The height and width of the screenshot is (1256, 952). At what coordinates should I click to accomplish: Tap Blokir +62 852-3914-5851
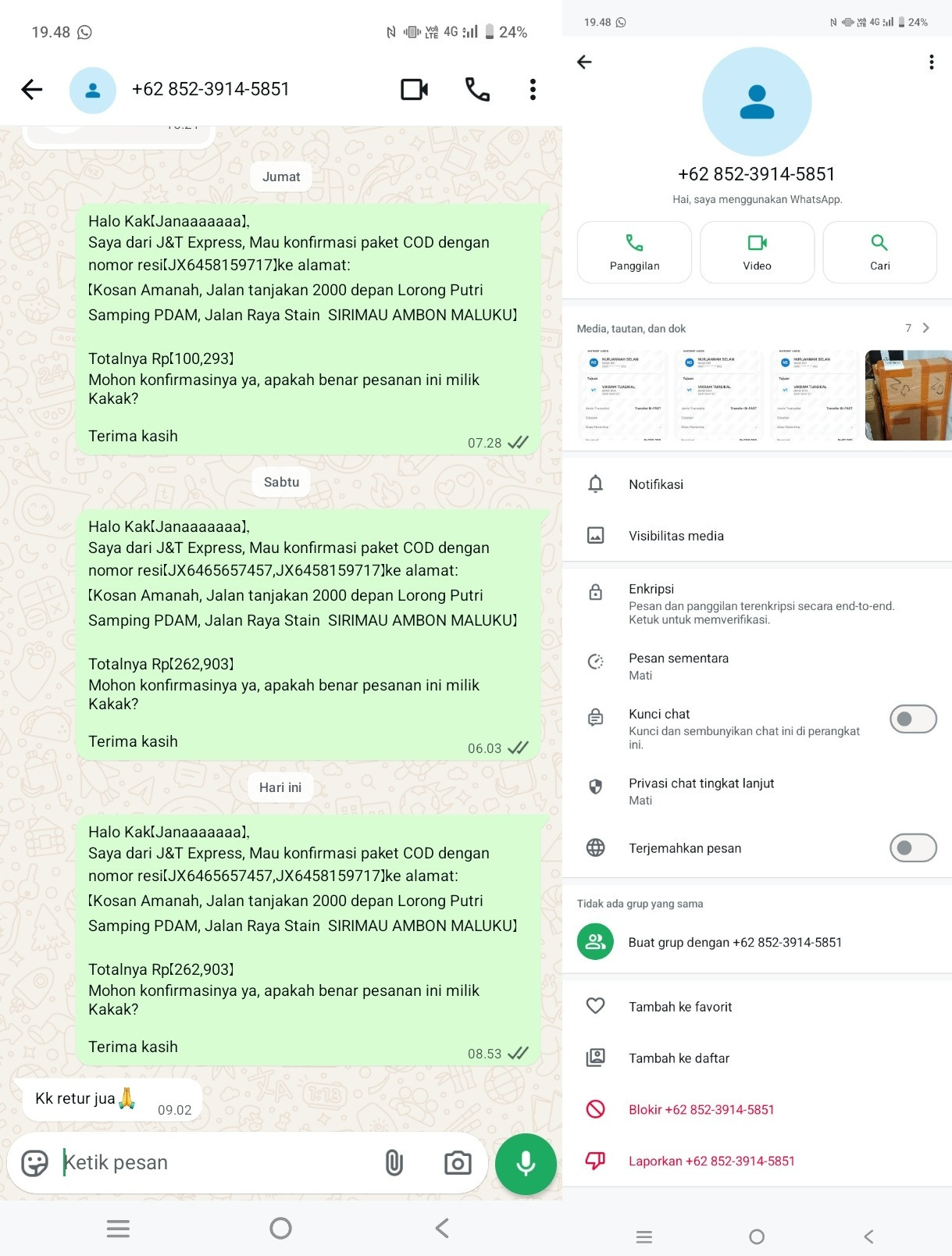(x=701, y=1109)
